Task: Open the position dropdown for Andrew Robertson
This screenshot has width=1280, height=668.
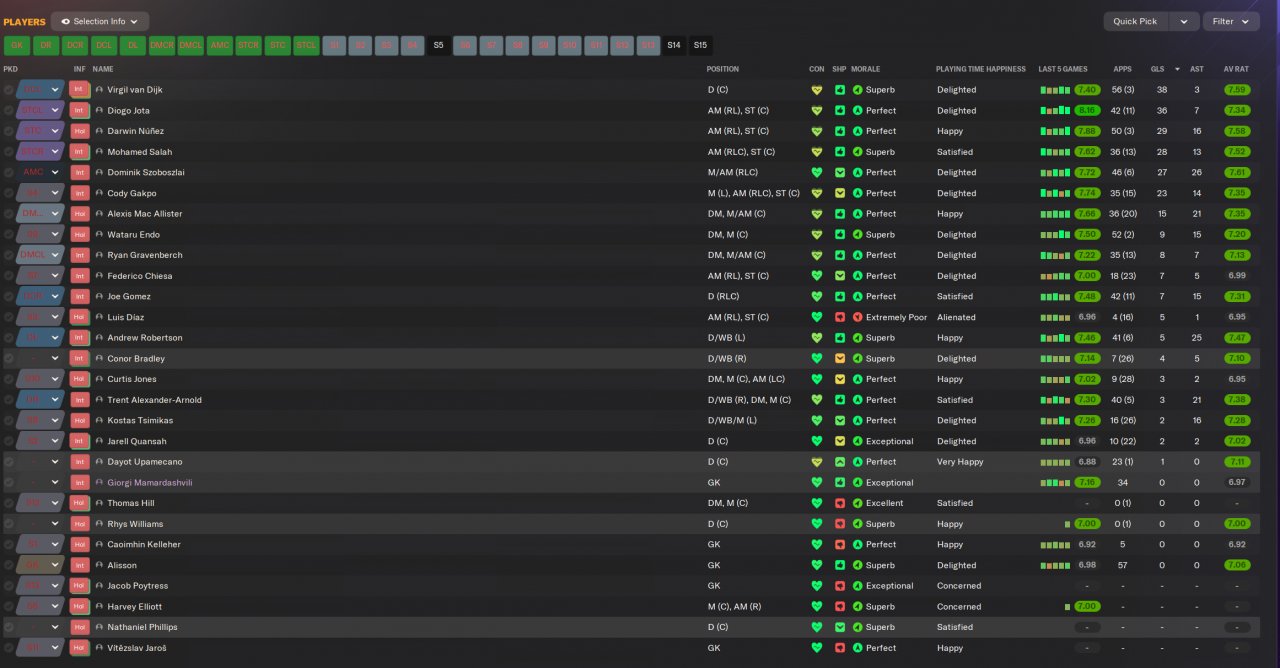Action: (x=55, y=338)
